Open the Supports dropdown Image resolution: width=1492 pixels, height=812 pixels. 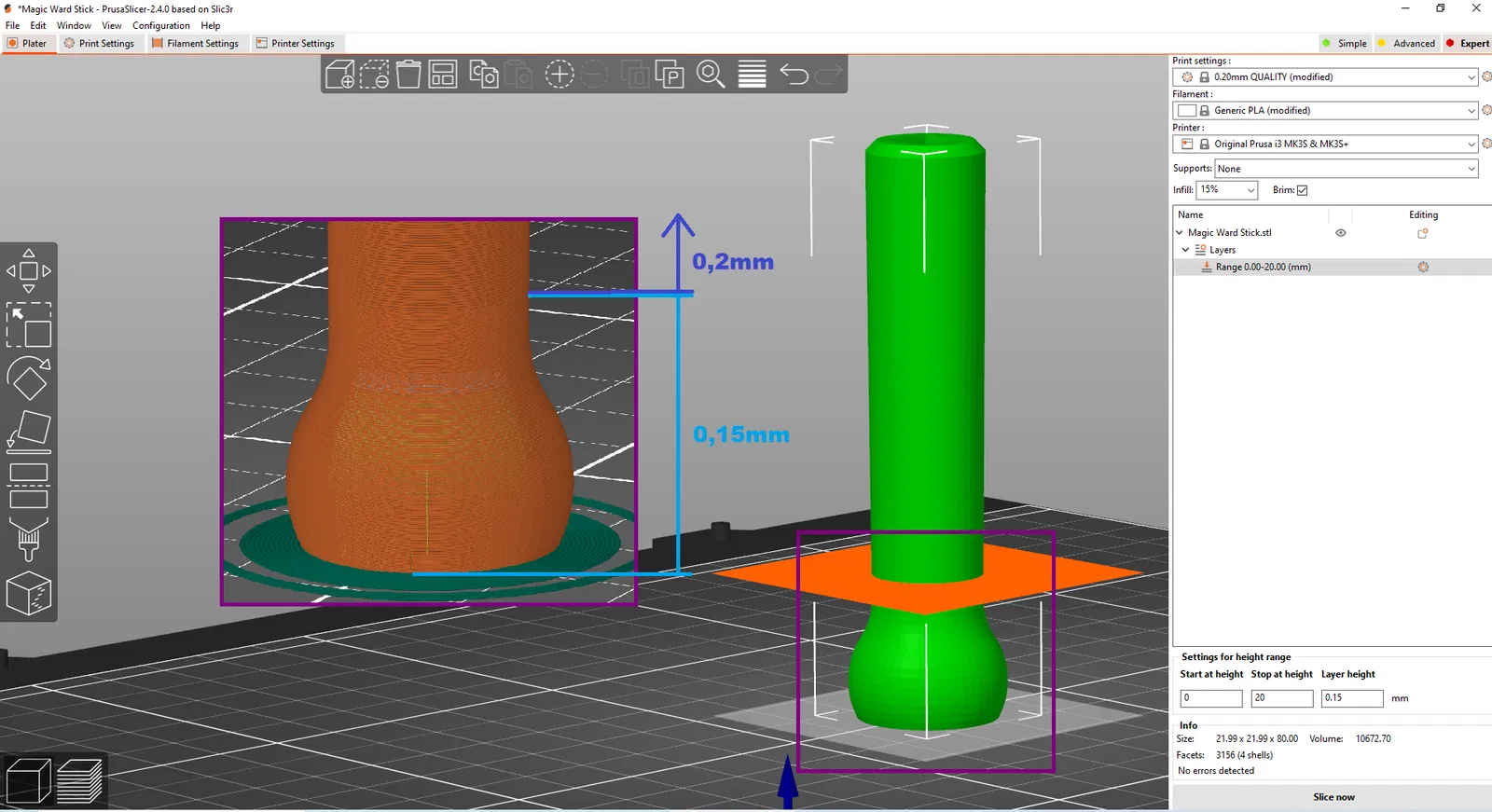click(x=1347, y=169)
